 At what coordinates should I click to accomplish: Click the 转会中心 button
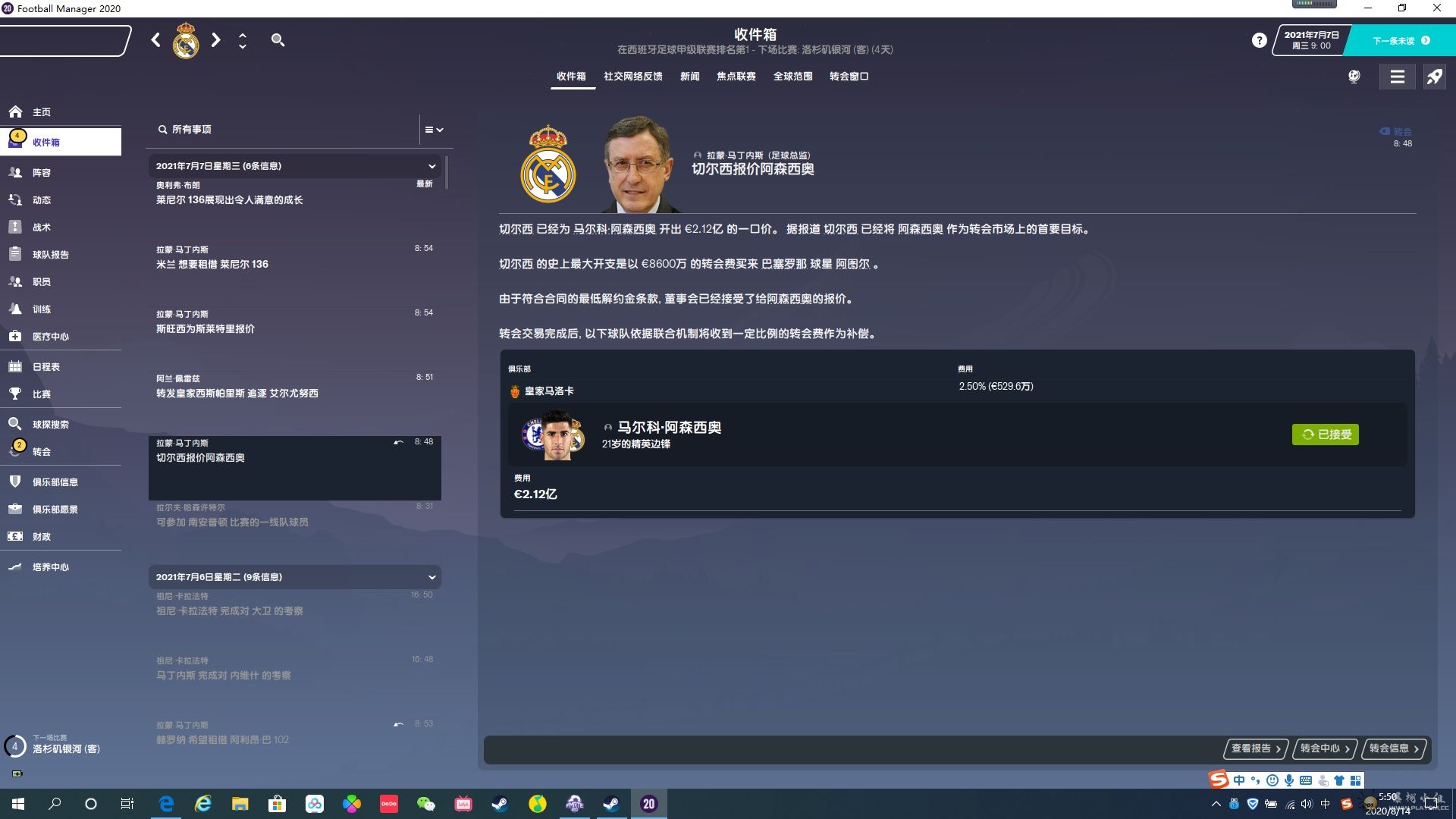pyautogui.click(x=1324, y=748)
